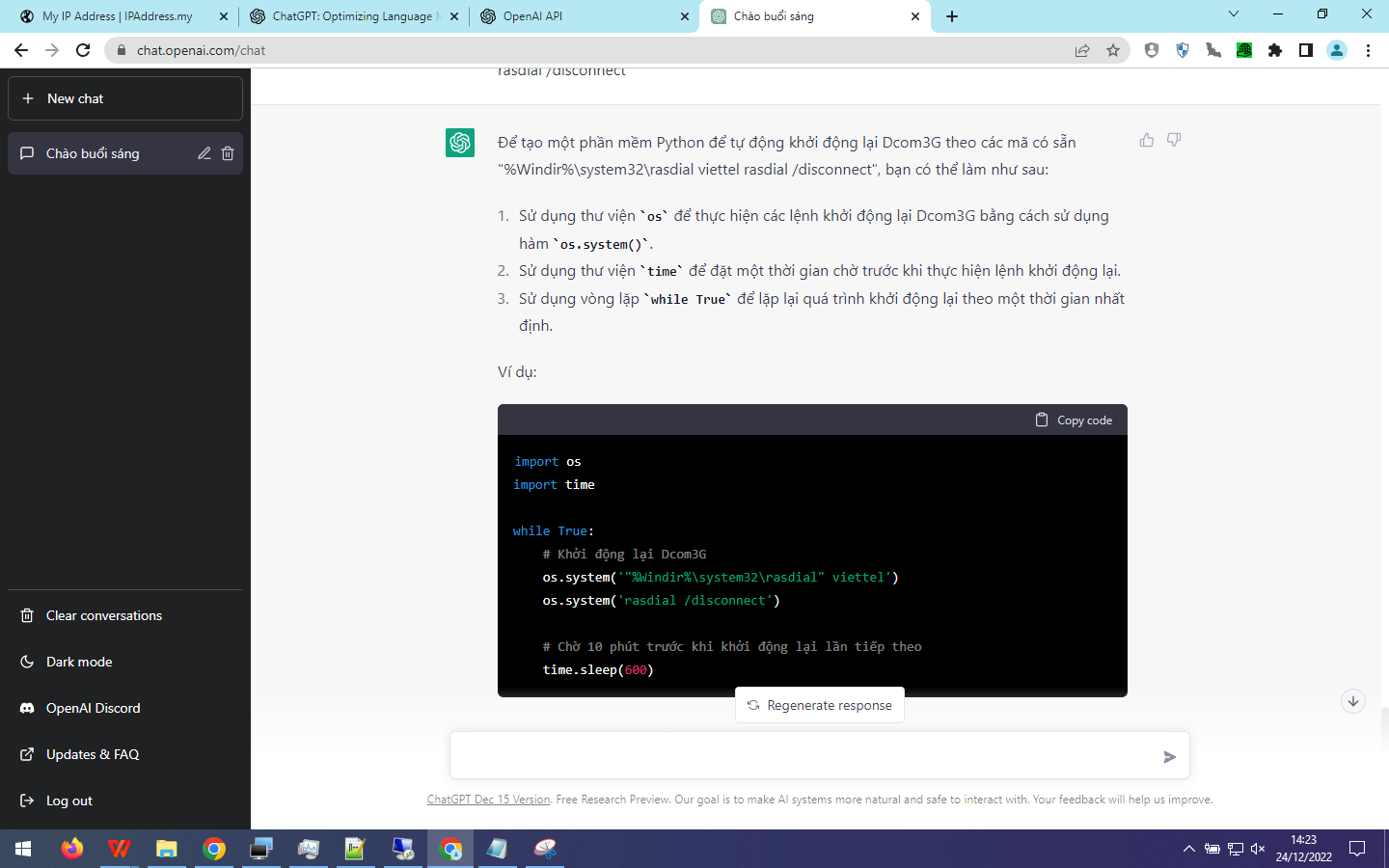Click scroll-to-bottom arrow button
The width and height of the screenshot is (1389, 868).
tap(1352, 701)
